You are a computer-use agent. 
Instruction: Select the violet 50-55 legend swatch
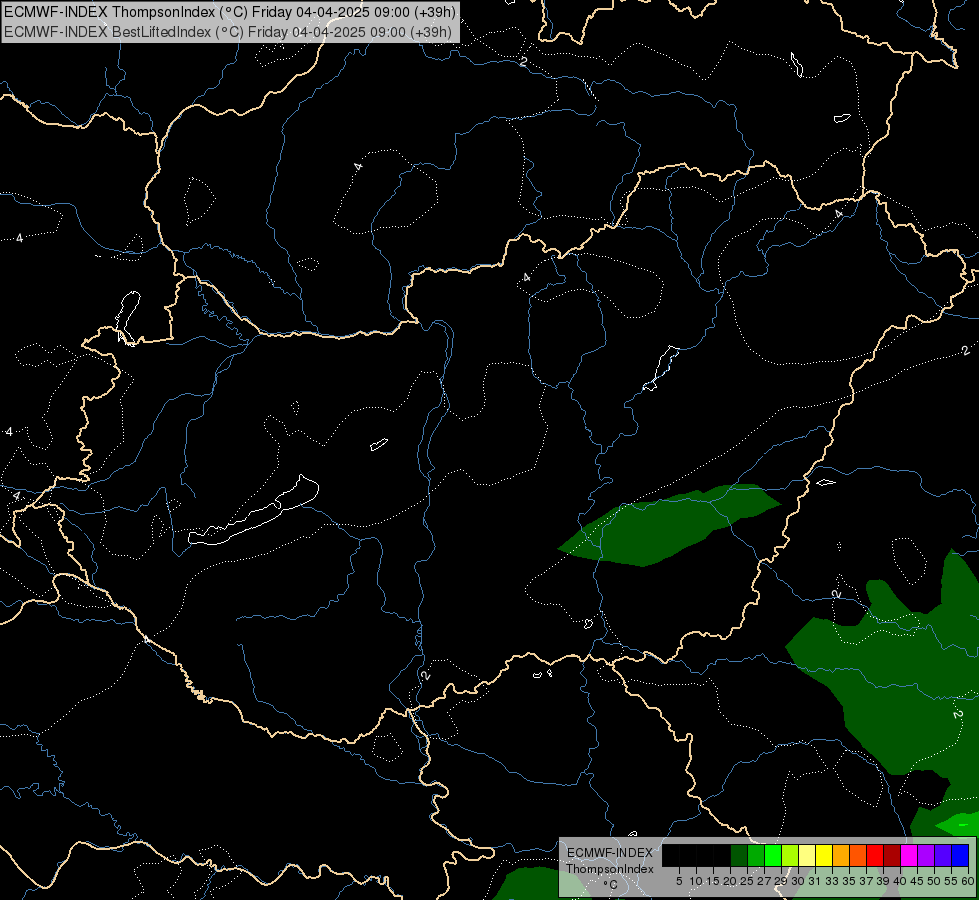click(943, 855)
